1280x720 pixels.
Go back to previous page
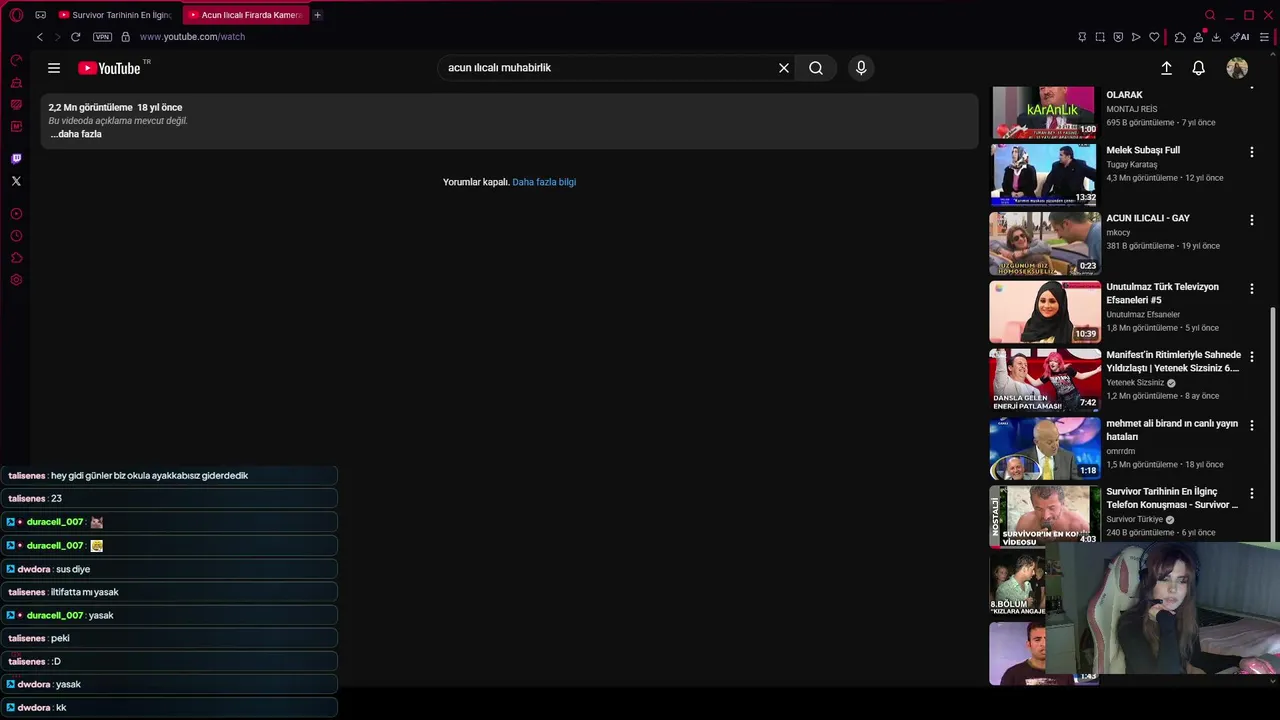coord(40,37)
